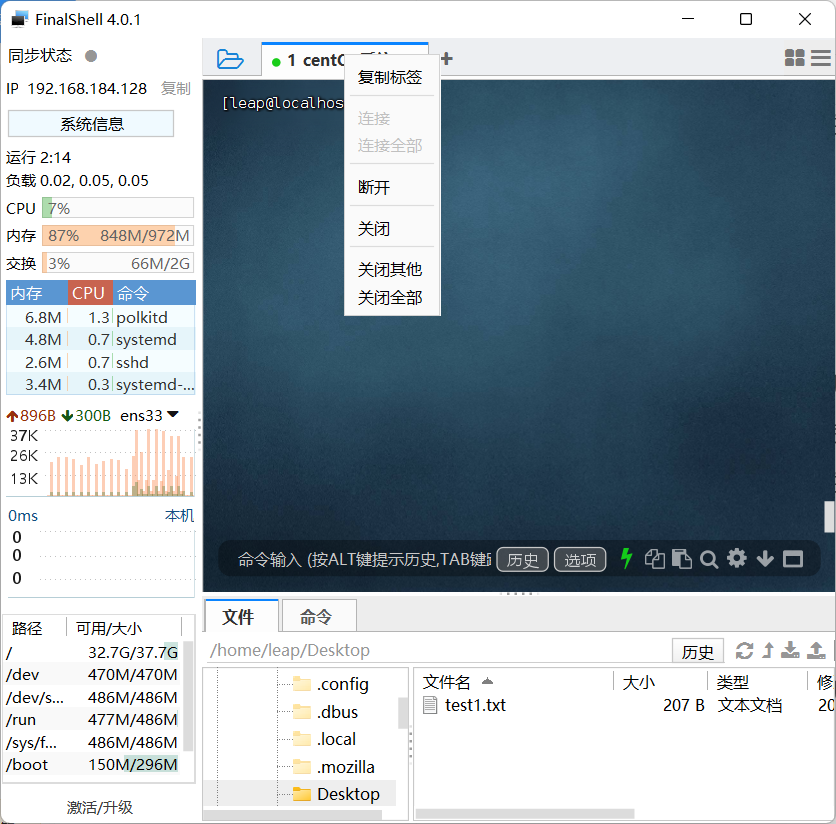Select the systemd process row
Screen dimensions: 836x824
pos(101,340)
